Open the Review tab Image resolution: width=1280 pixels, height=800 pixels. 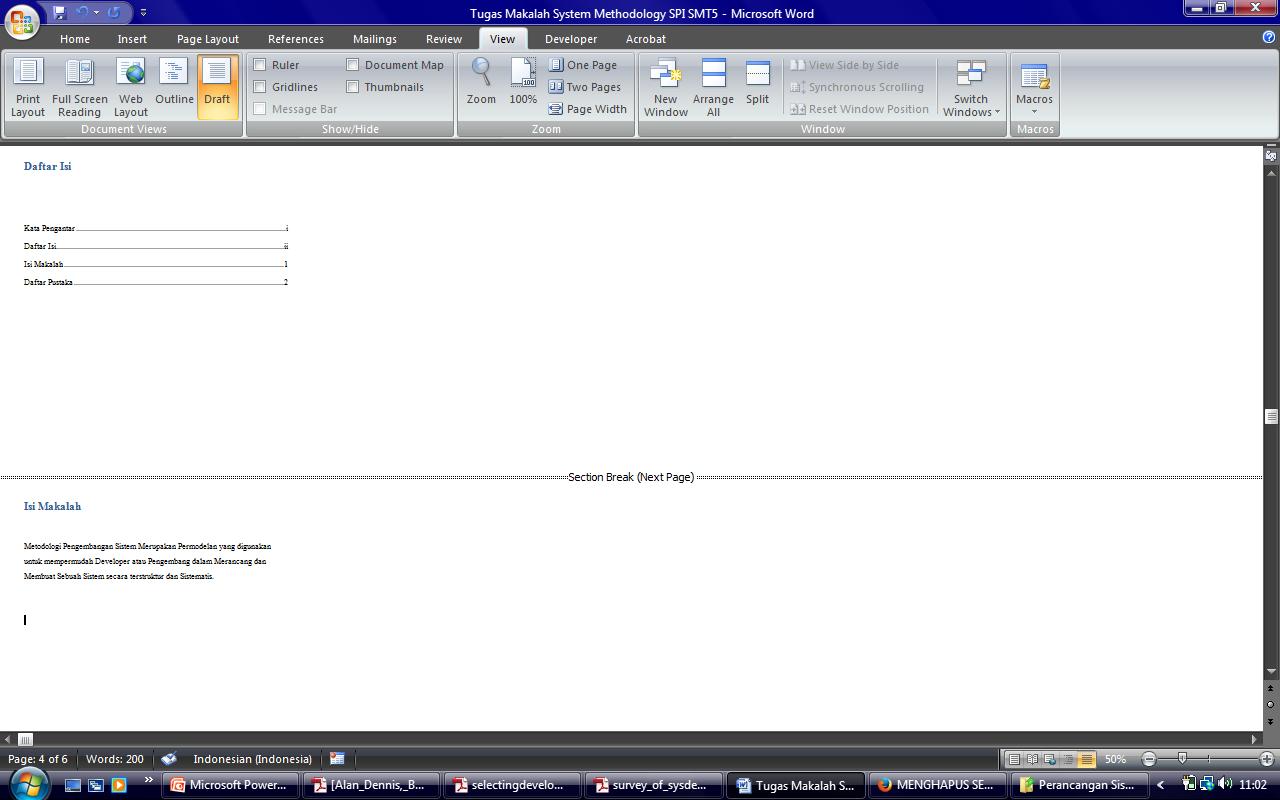(444, 39)
